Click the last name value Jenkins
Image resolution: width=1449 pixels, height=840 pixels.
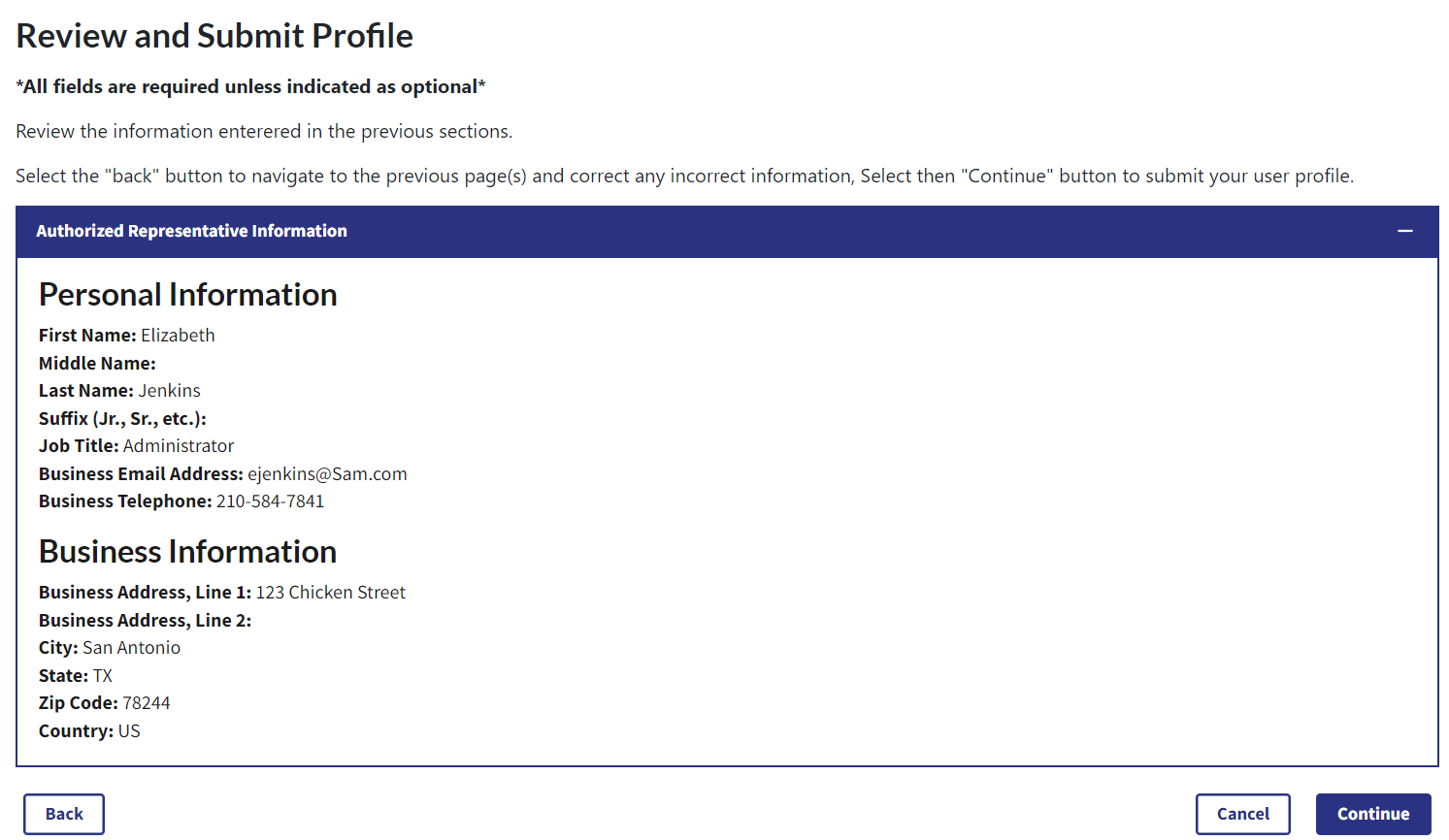169,391
